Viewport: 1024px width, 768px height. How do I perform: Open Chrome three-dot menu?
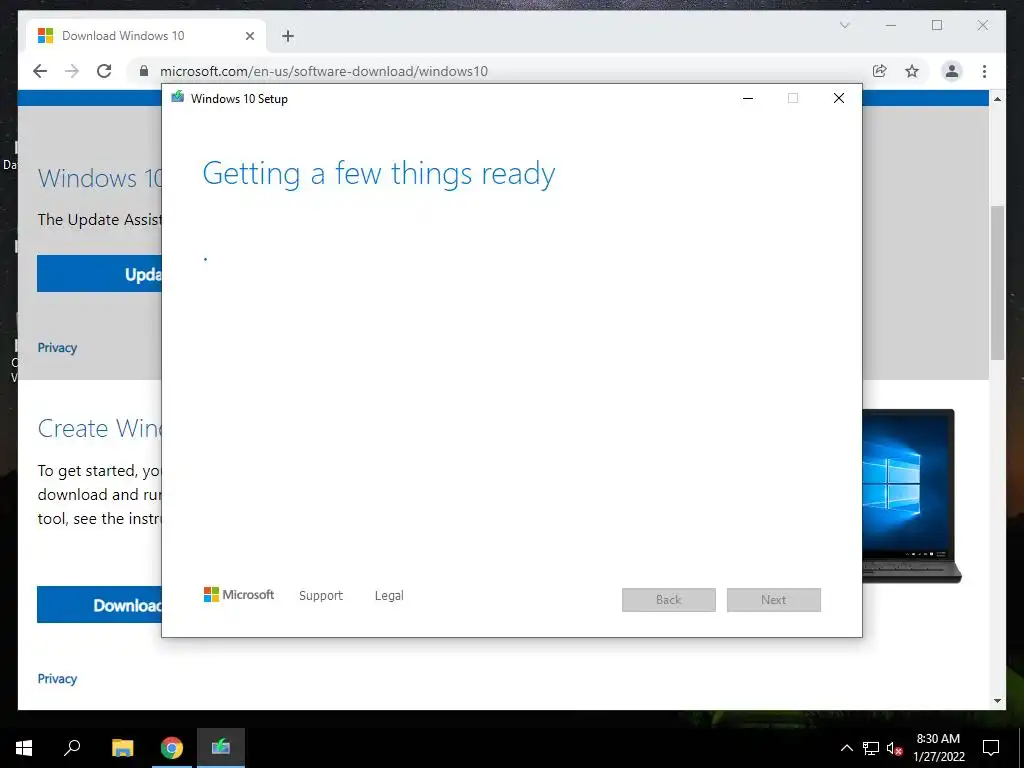click(x=984, y=71)
